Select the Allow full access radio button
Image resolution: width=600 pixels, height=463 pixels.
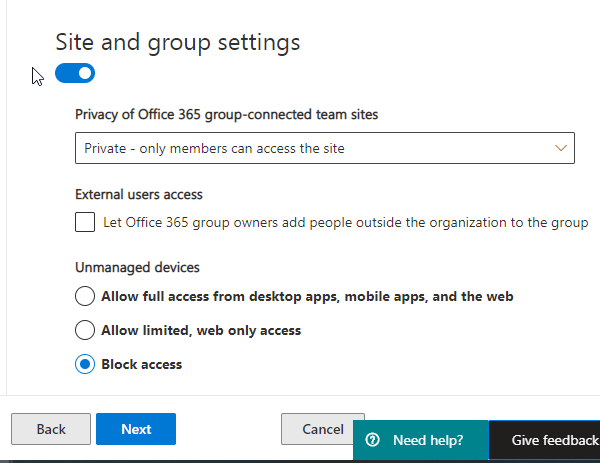coord(85,297)
